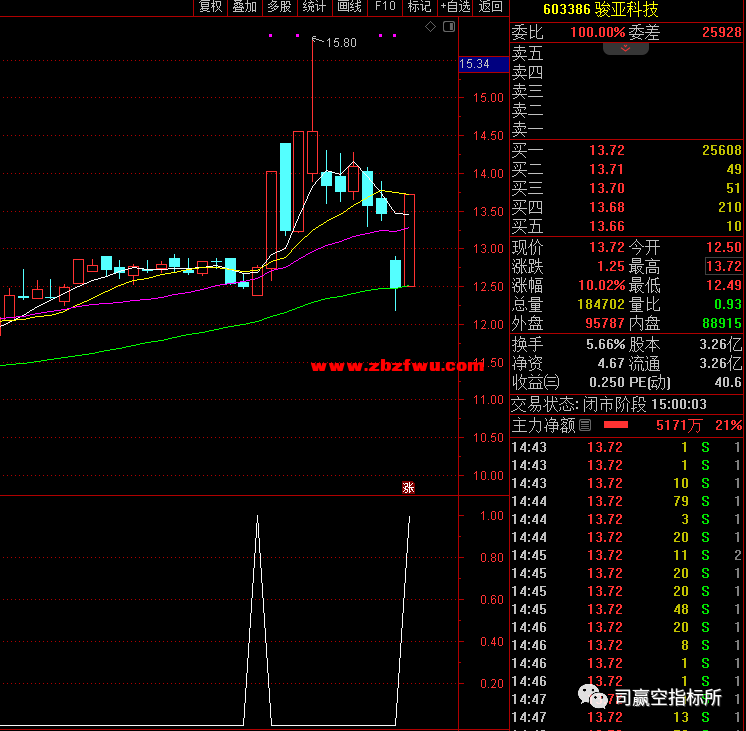Click 买三 bid price 13.70

coord(607,188)
